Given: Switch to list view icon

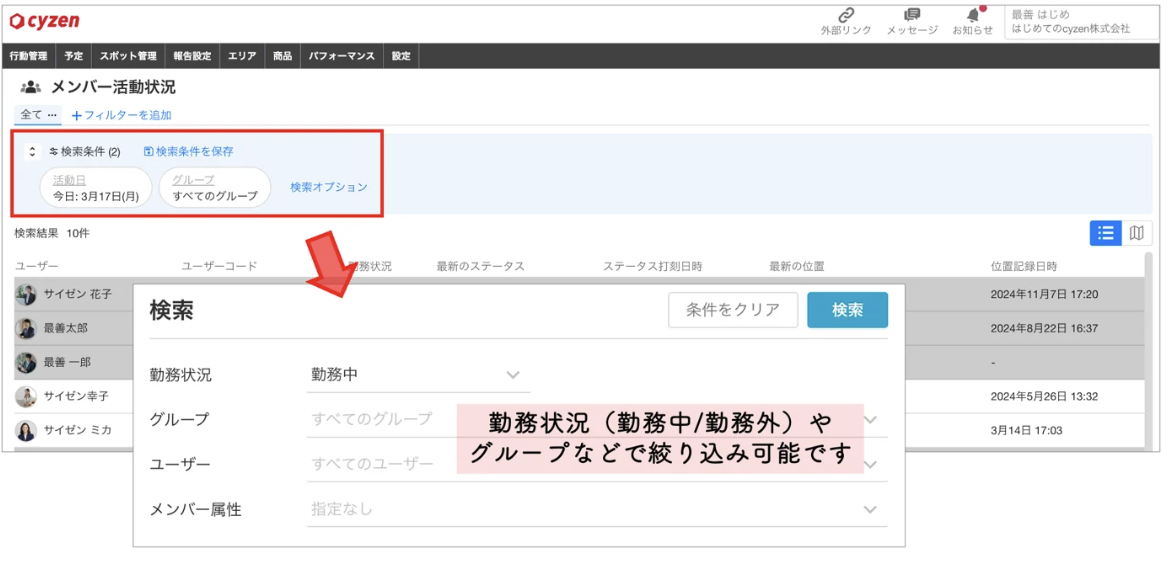Looking at the screenshot, I should tap(1105, 233).
